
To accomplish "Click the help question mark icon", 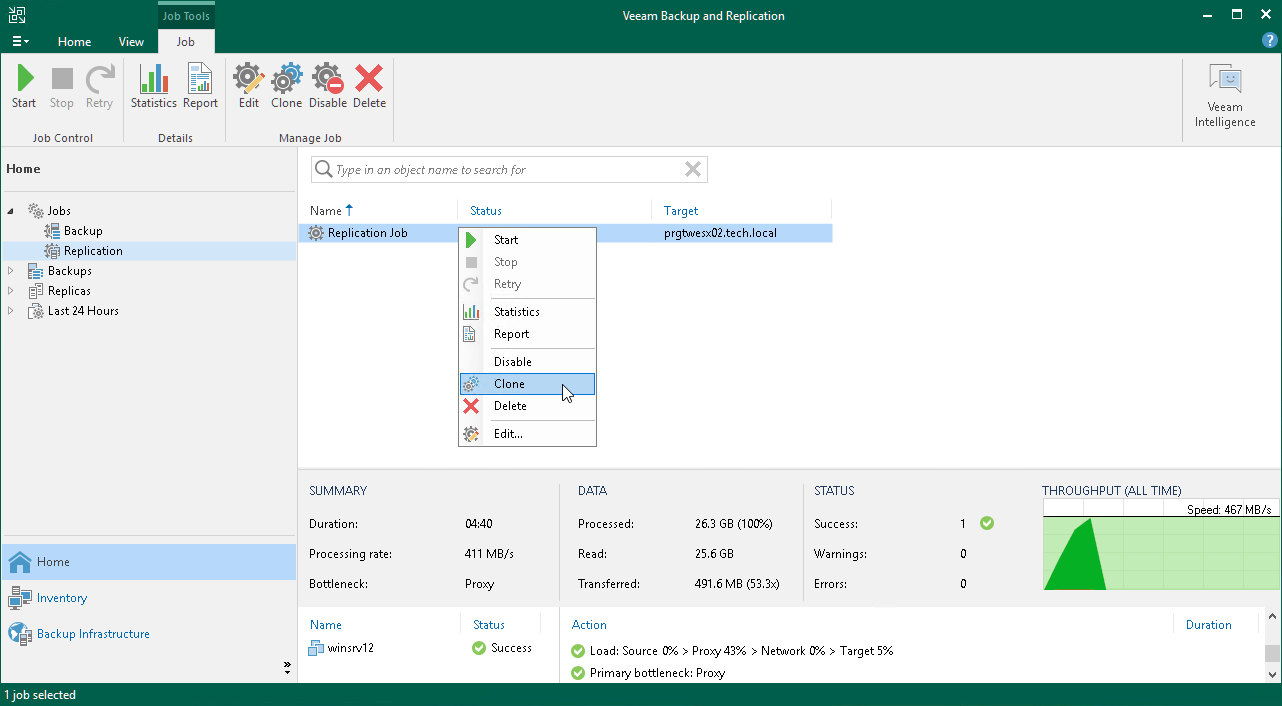I will 1270,41.
